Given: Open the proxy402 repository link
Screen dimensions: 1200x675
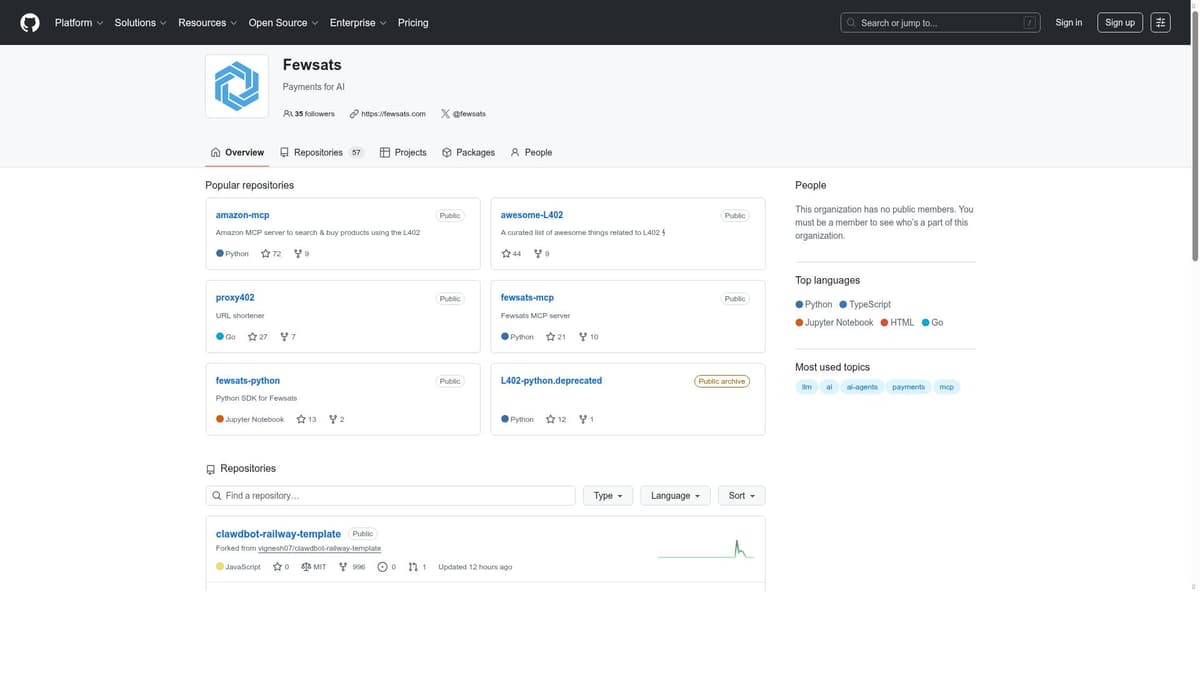Looking at the screenshot, I should 235,298.
